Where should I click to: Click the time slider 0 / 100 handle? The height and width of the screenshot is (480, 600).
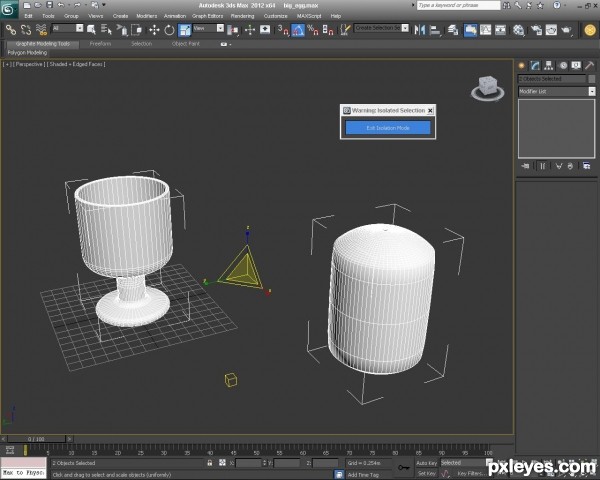[36, 439]
